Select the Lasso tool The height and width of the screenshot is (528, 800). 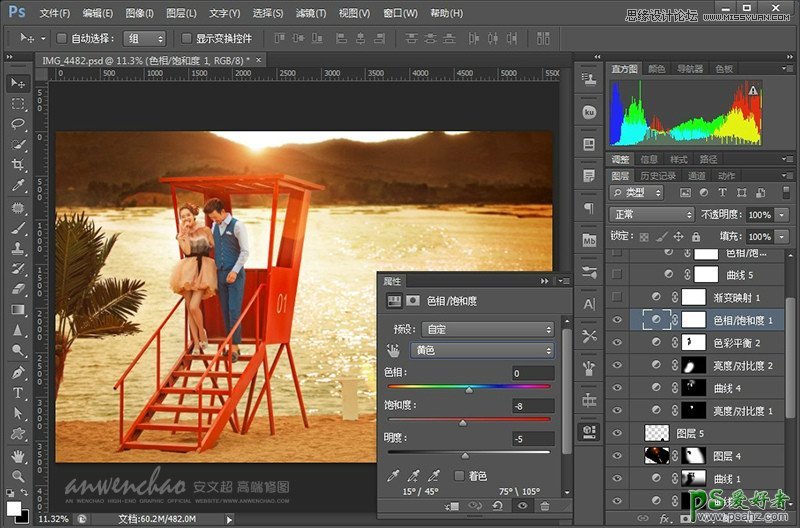18,124
